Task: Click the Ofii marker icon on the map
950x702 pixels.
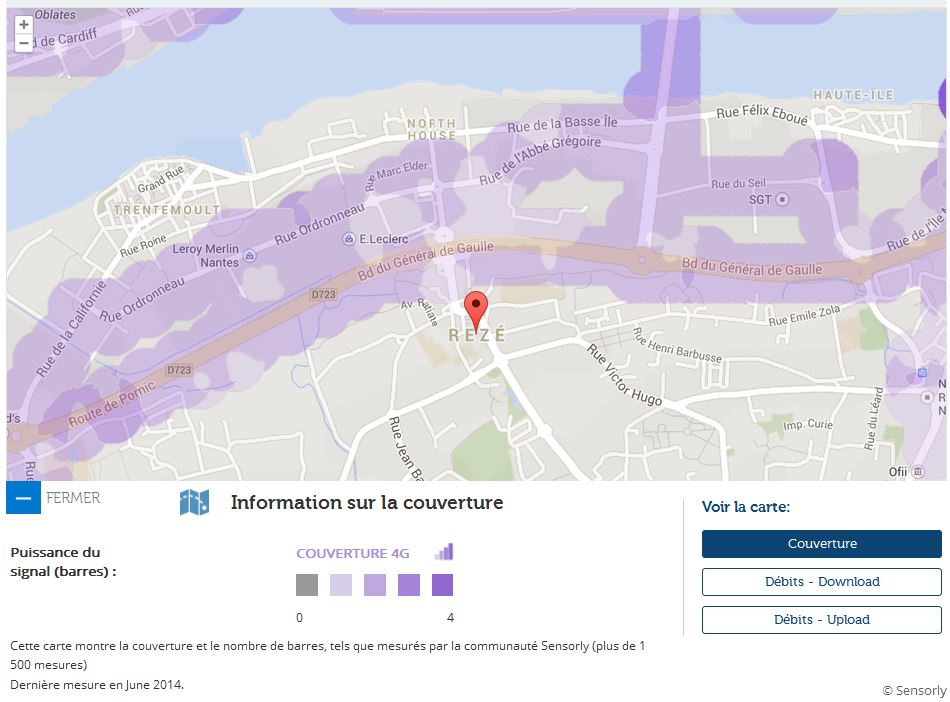Action: tap(918, 471)
